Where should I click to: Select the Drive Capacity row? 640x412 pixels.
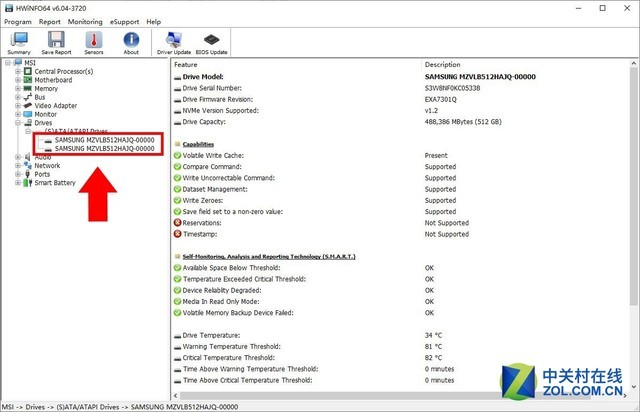click(x=401, y=122)
